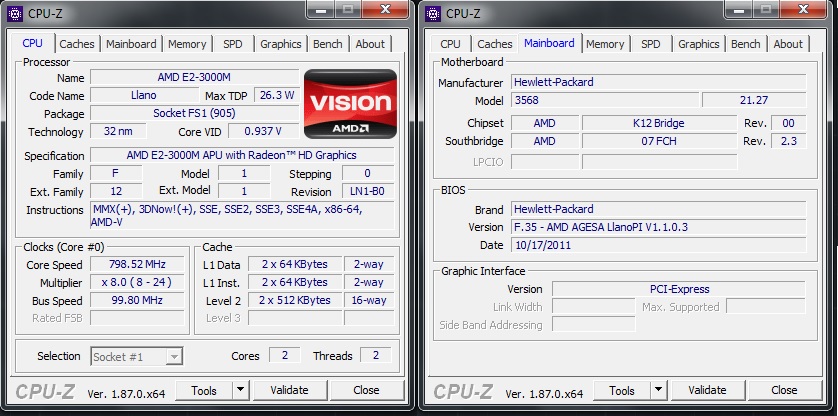Screen dimensions: 838x416
Task: Click the Cores count value
Action: coord(284,355)
